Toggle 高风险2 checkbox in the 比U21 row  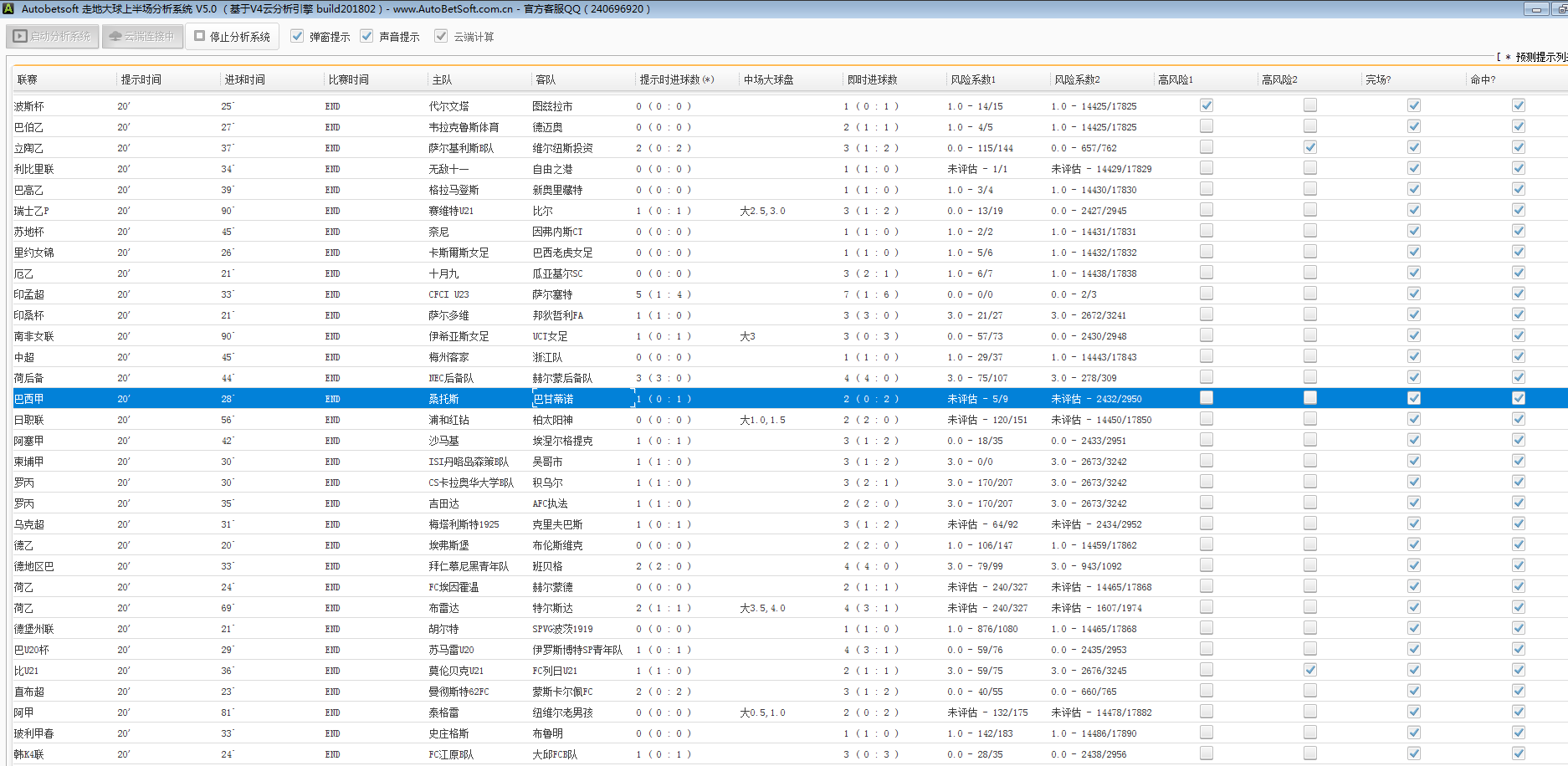1309,670
